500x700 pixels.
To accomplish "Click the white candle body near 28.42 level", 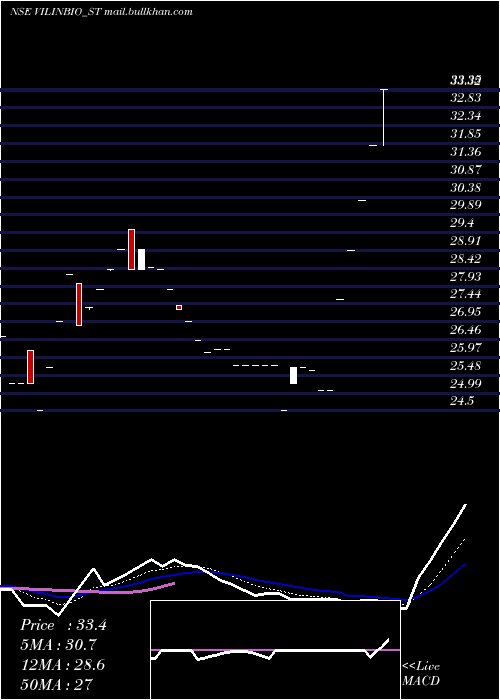I will (x=141, y=259).
